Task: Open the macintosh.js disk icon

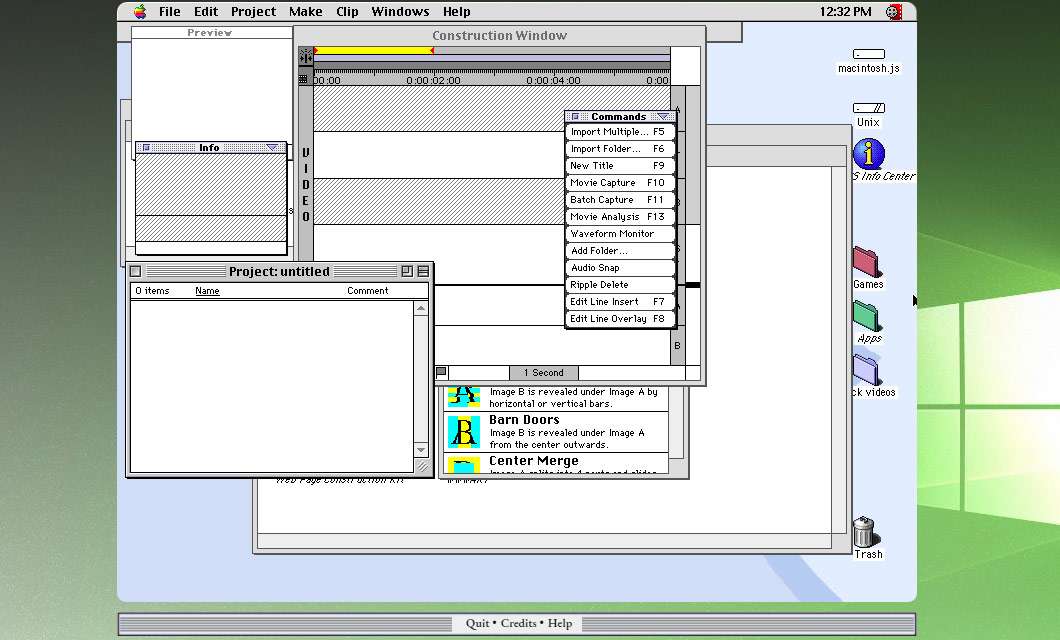Action: tap(868, 54)
